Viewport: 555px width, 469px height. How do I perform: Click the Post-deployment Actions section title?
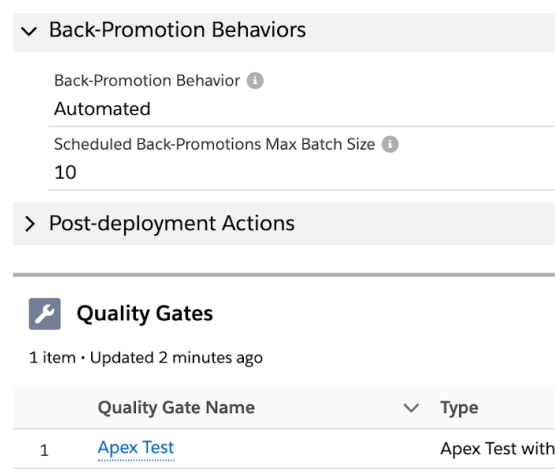(x=172, y=223)
